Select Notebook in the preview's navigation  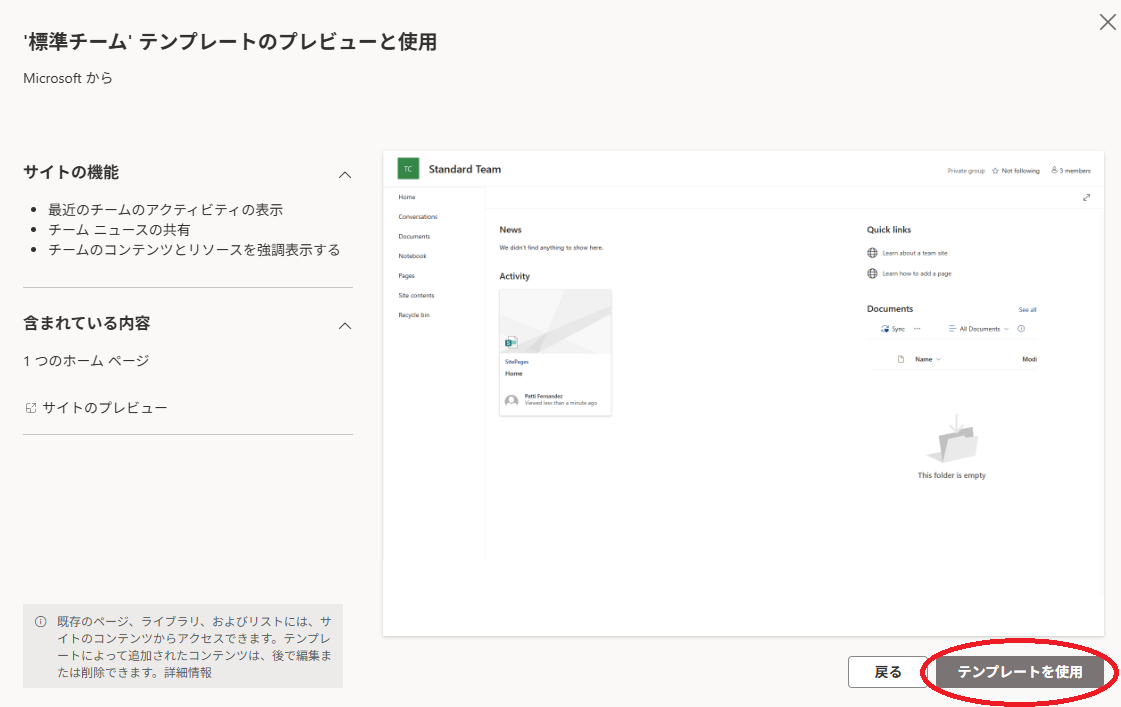(x=413, y=256)
